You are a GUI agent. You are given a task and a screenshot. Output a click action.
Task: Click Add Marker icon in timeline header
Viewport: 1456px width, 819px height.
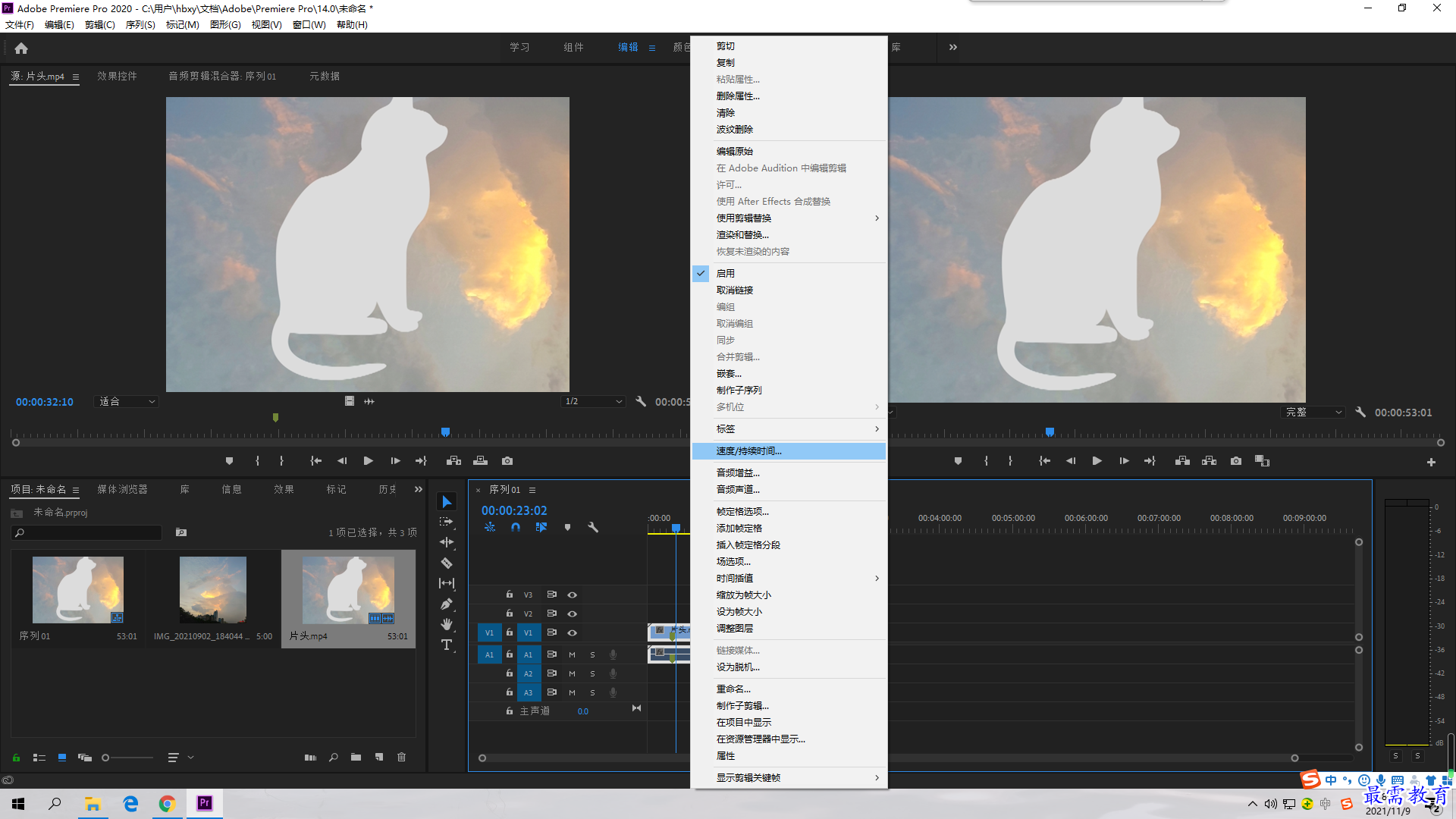click(567, 527)
